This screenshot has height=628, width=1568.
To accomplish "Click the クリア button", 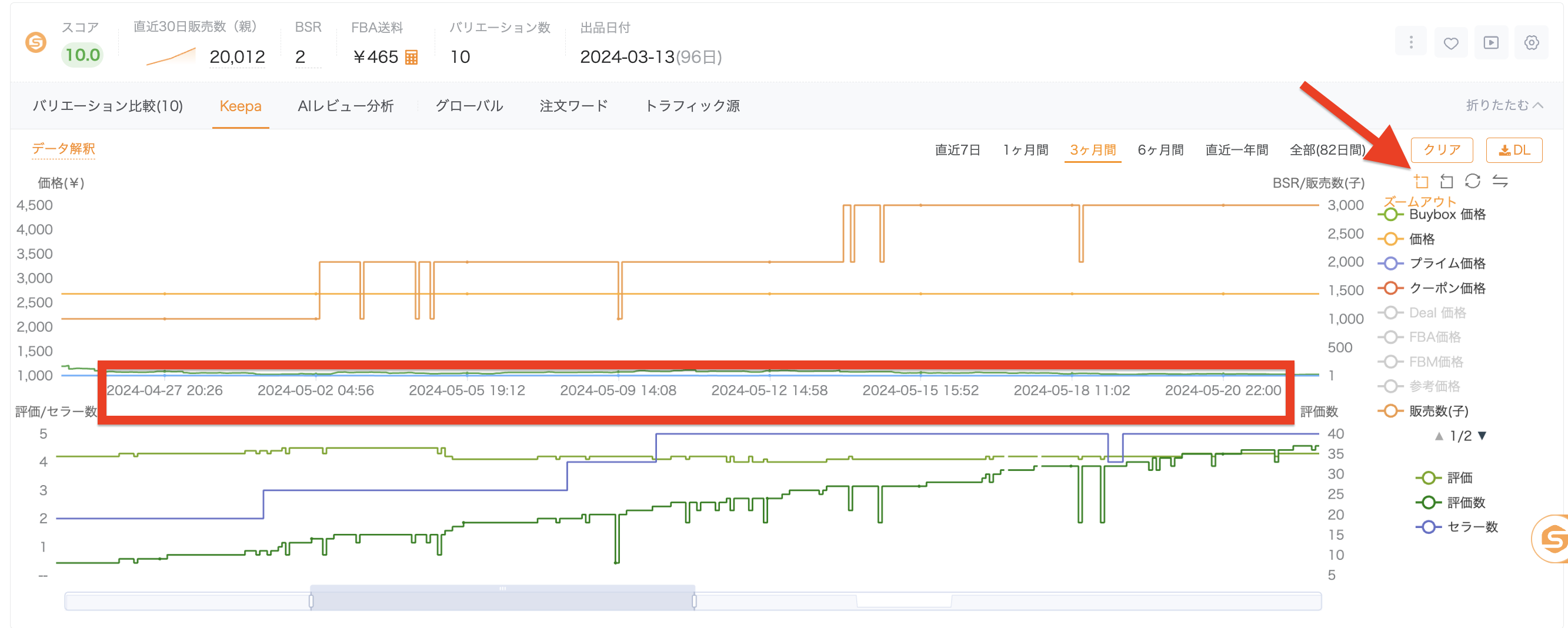I will pos(1442,151).
